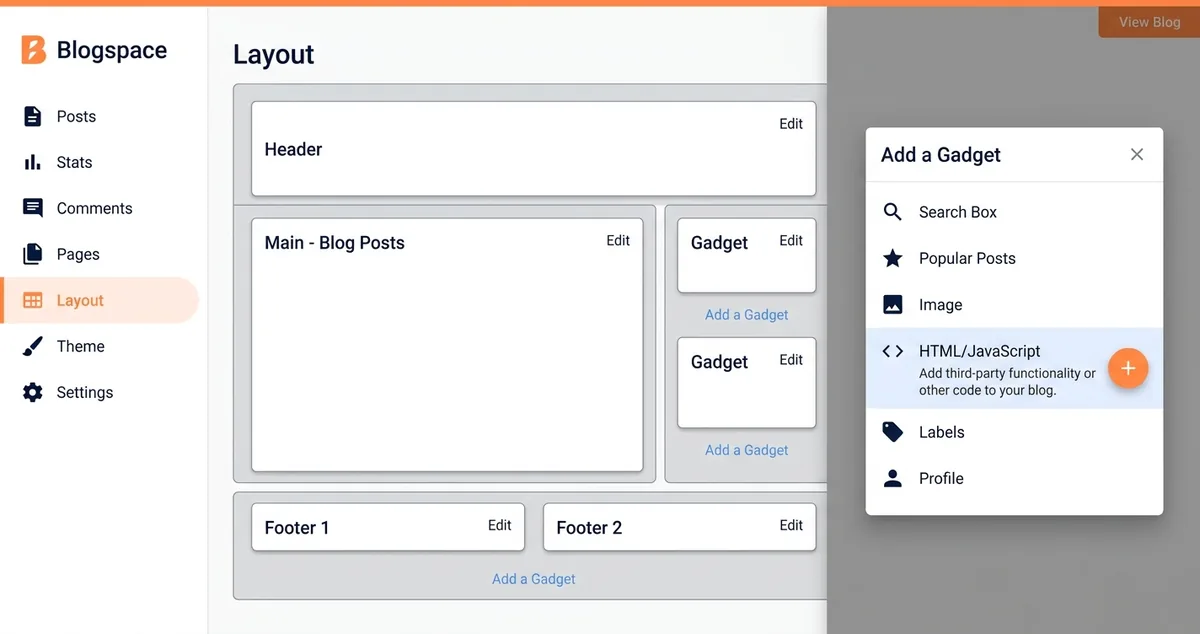
Task: Click the Layout page heading
Action: [273, 54]
